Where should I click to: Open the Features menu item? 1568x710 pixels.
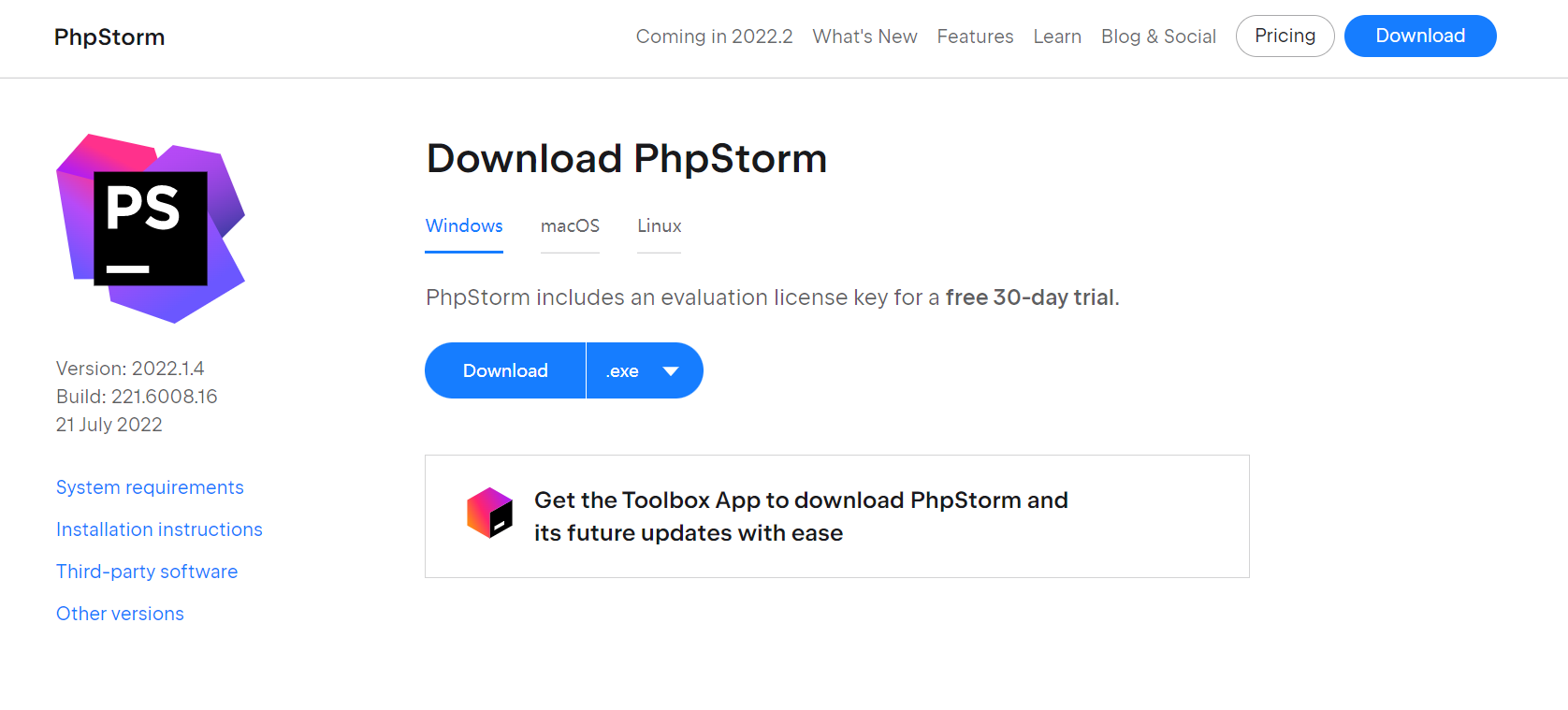click(x=975, y=36)
